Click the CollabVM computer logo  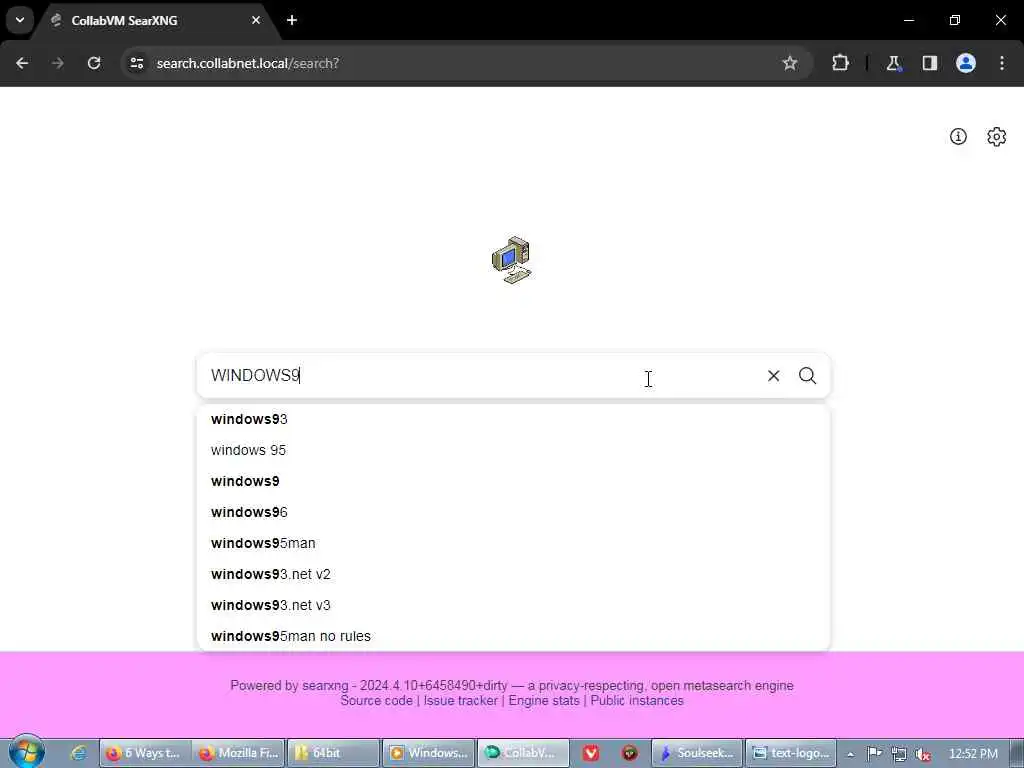click(511, 260)
